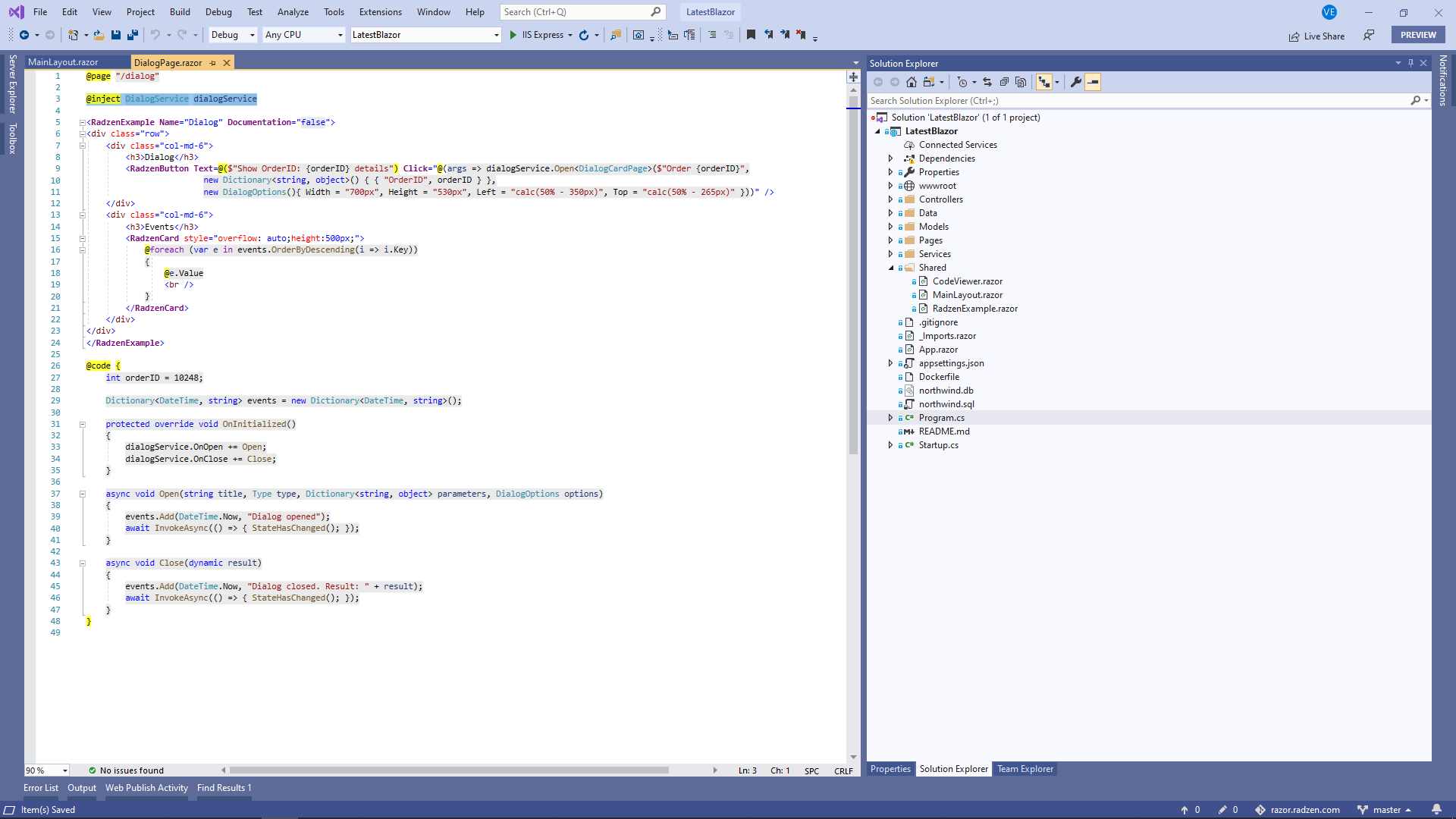Screen dimensions: 1456x819
Task: Click the editor horizontal scrollbar thumb
Action: tap(449, 770)
